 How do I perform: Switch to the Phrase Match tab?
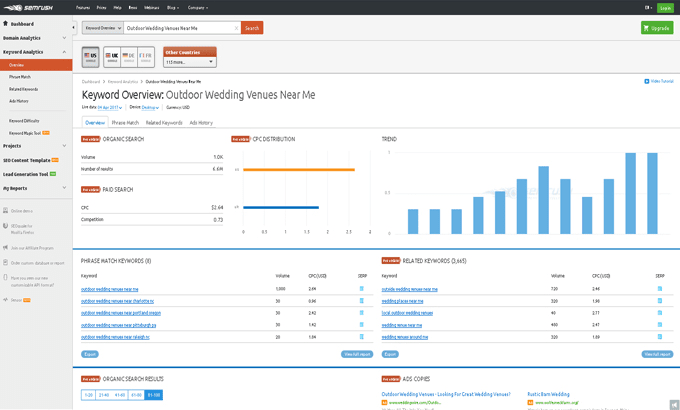(x=125, y=122)
